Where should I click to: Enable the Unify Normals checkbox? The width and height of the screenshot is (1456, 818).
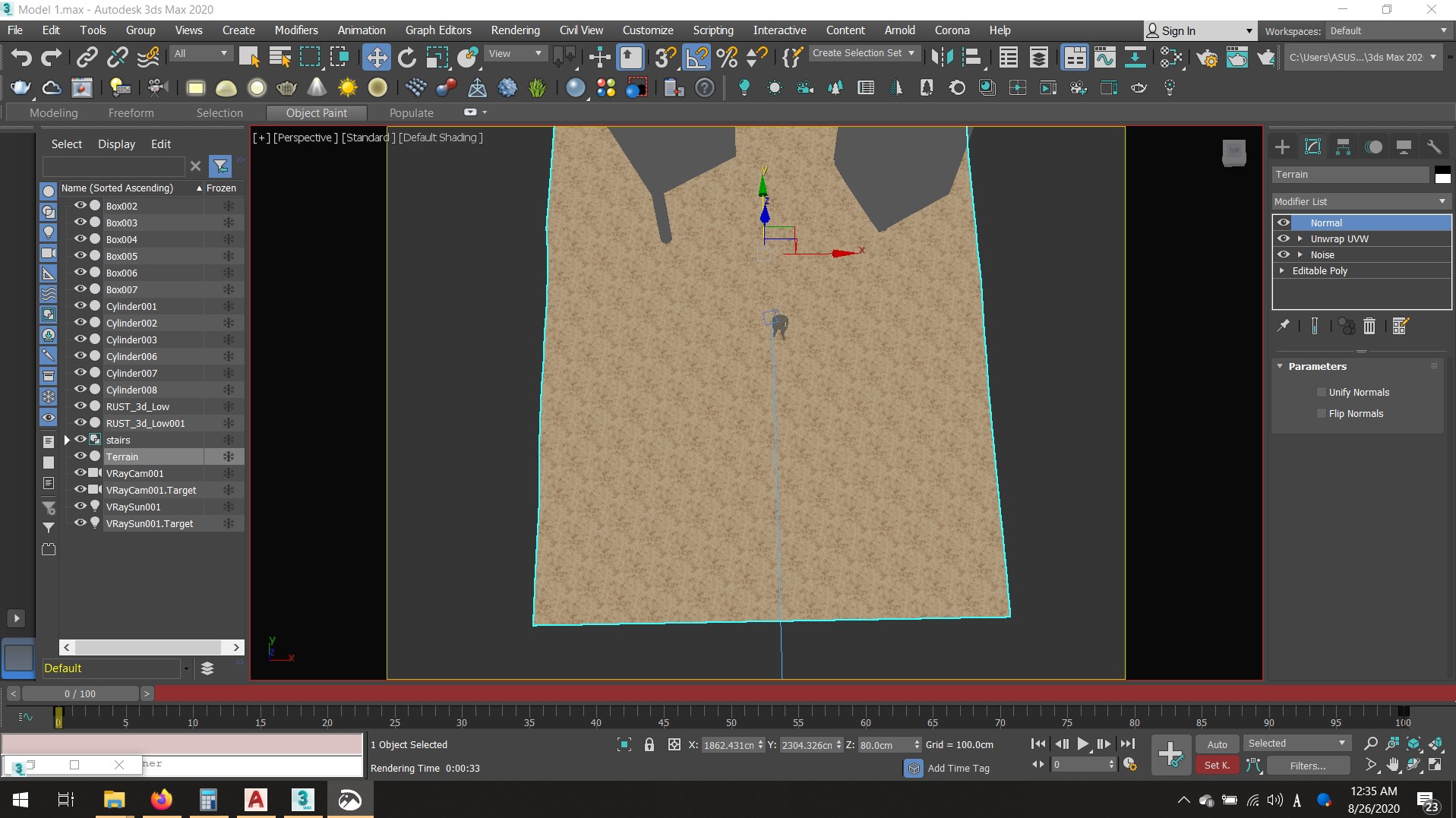tap(1322, 392)
